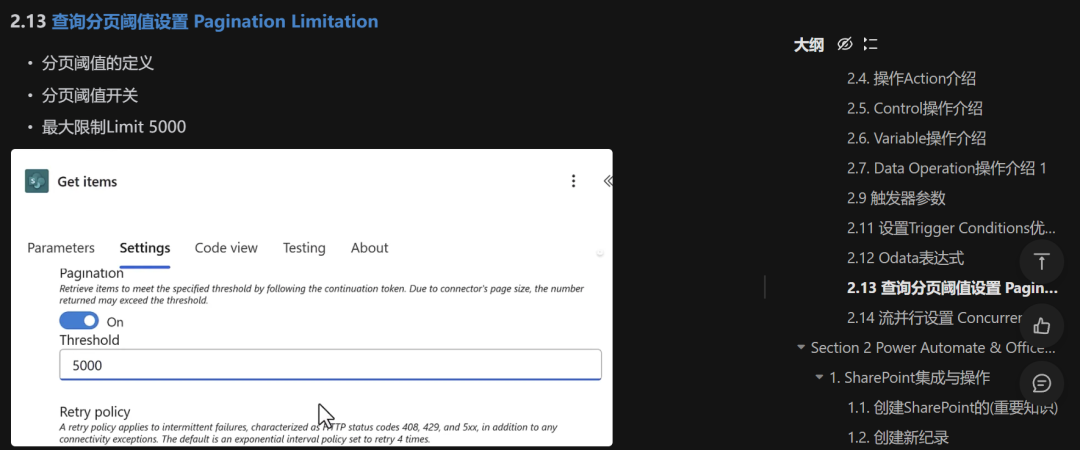Collapse the 1. SharePoint集成与操作 outline node

point(818,378)
